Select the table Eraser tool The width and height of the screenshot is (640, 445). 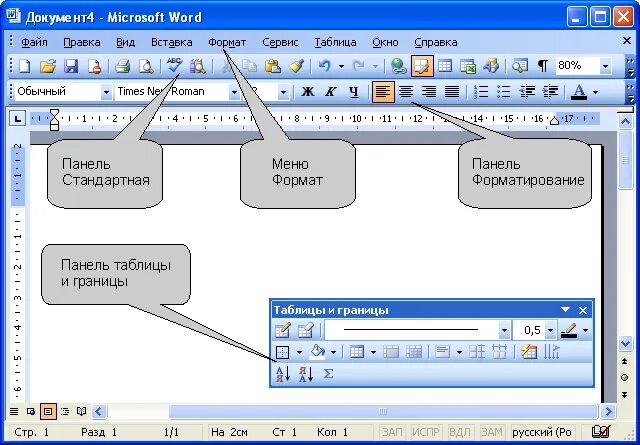305,330
